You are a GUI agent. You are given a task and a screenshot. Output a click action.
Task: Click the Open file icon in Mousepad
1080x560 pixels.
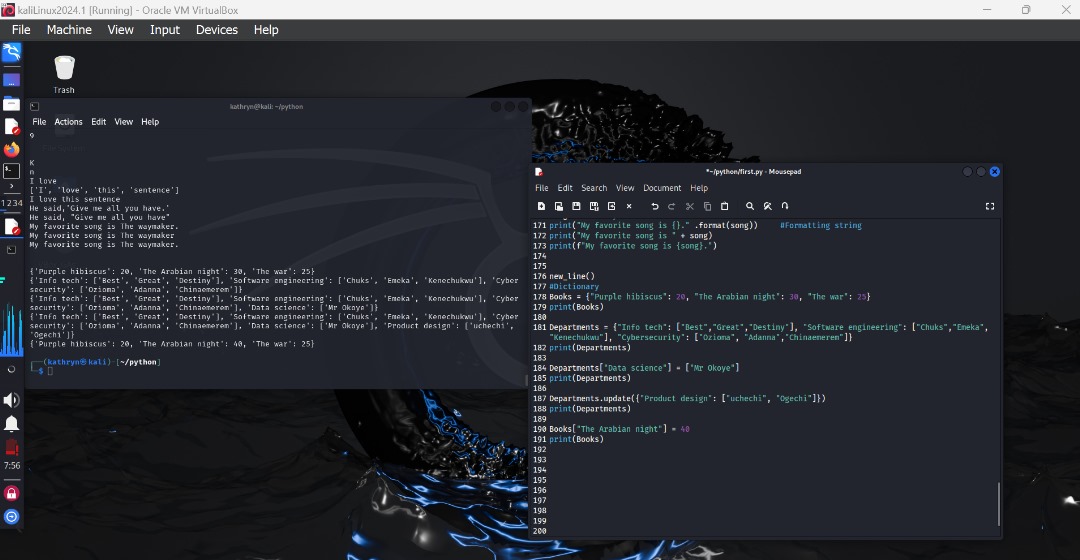pyautogui.click(x=559, y=206)
